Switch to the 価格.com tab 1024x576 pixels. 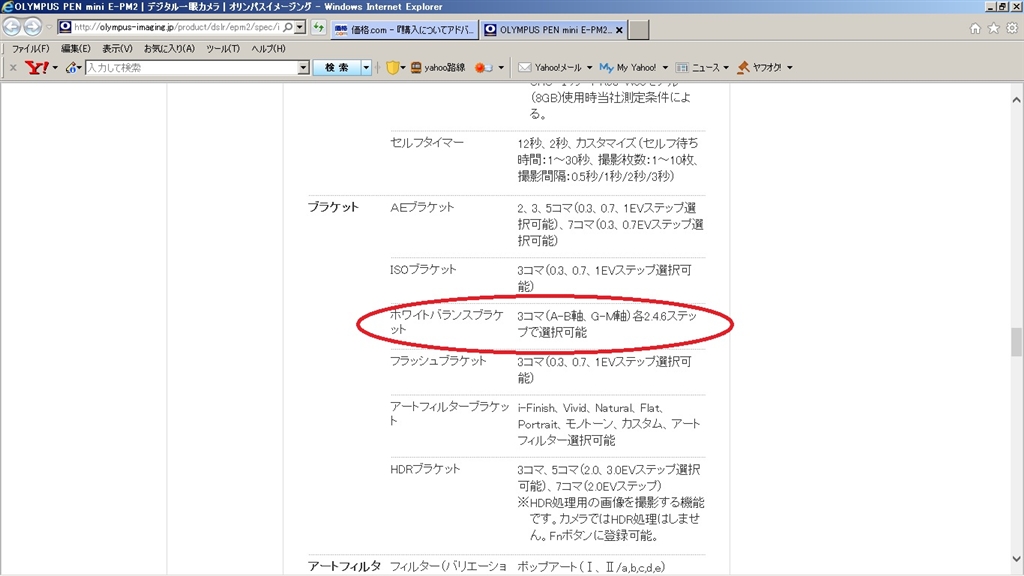tap(404, 30)
